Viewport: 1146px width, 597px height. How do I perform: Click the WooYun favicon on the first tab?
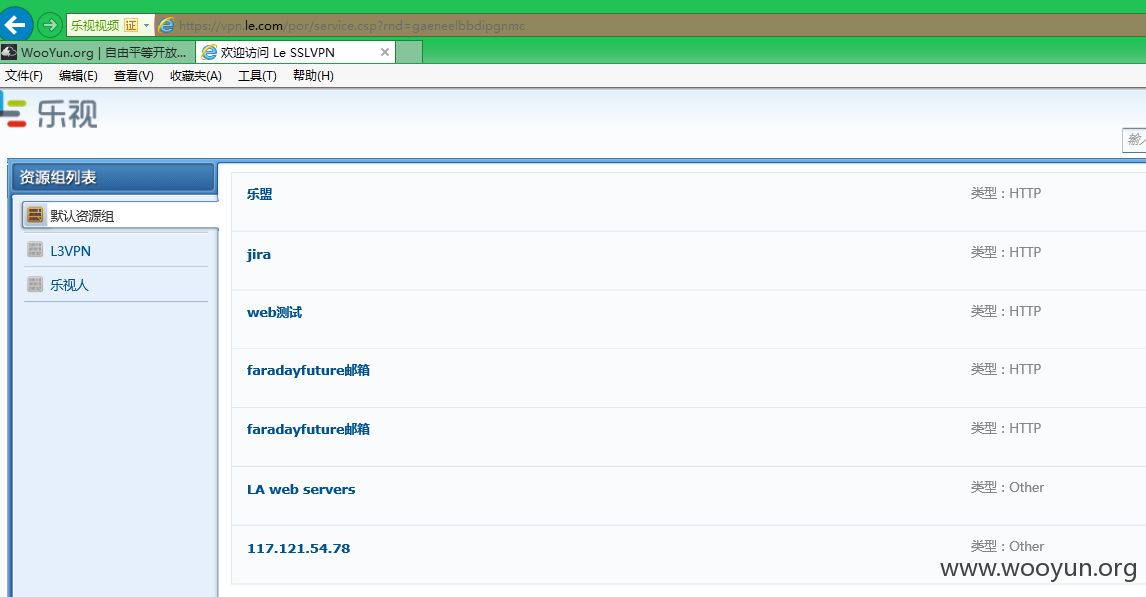(10, 53)
